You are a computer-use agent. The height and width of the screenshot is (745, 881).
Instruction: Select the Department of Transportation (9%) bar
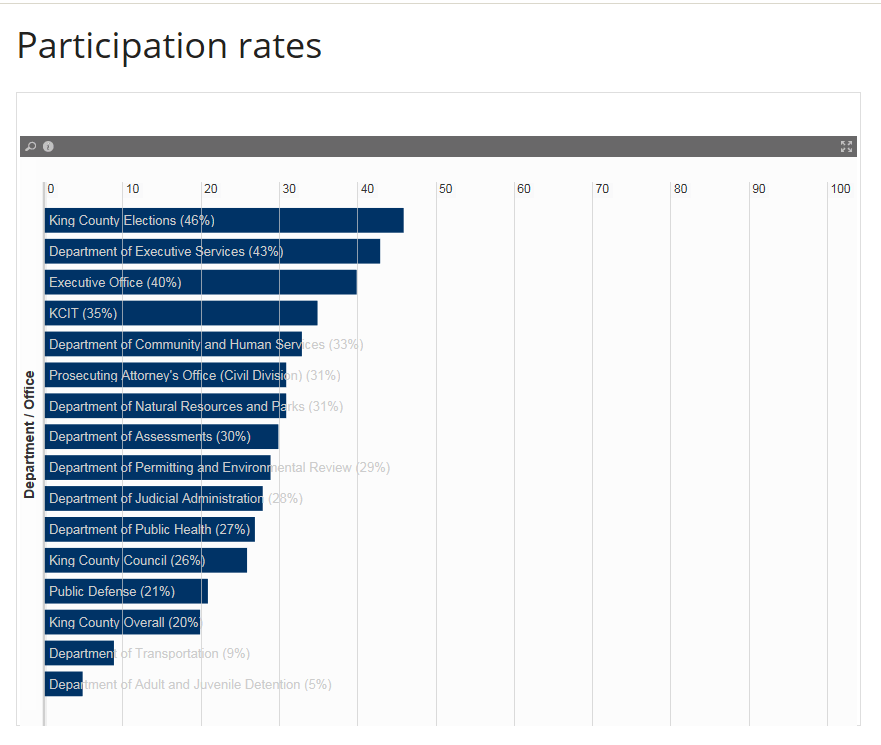pos(79,653)
